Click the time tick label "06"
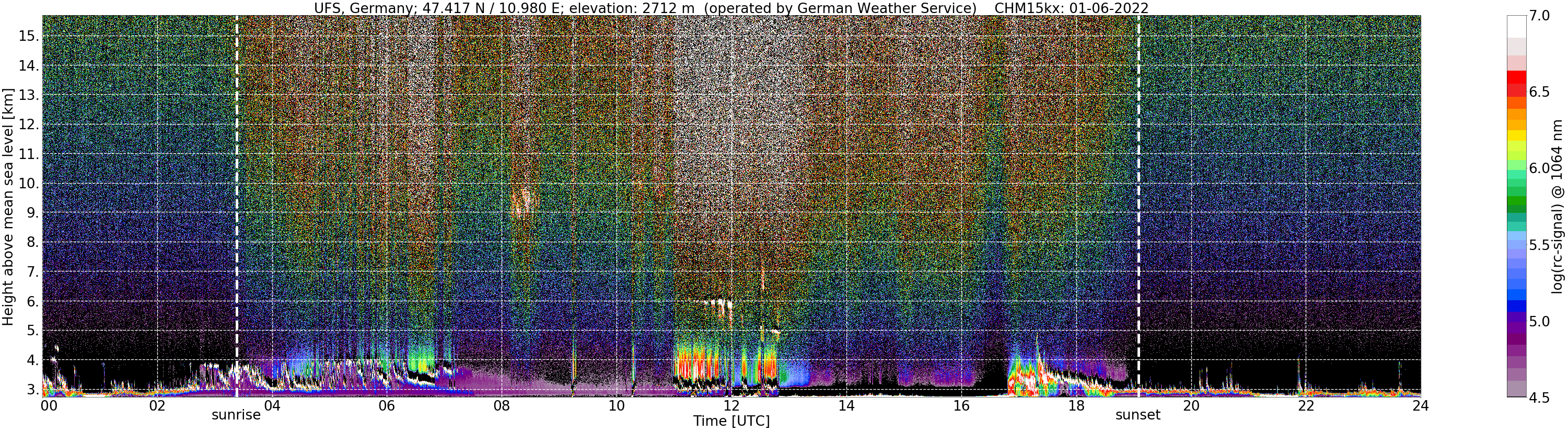 click(387, 406)
